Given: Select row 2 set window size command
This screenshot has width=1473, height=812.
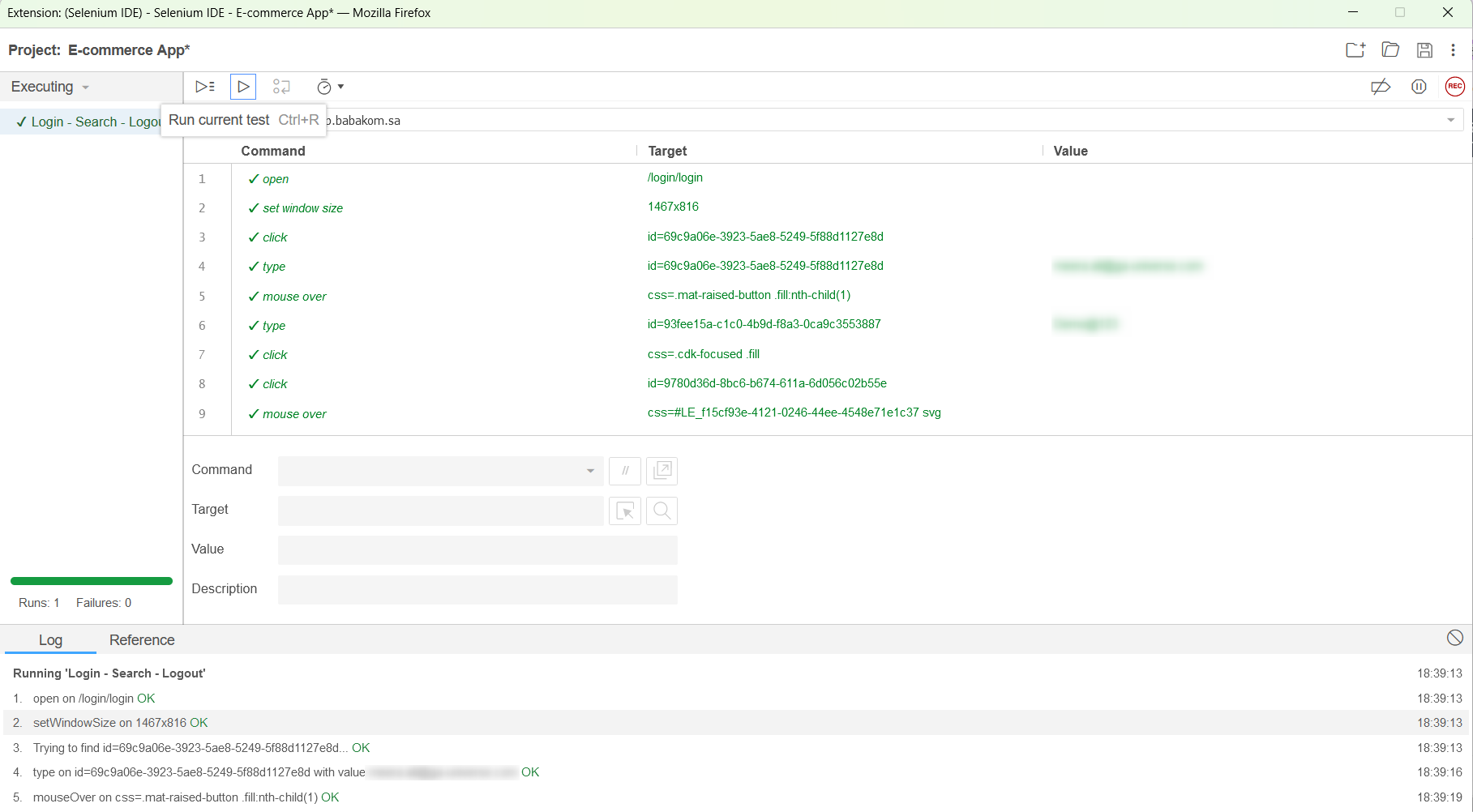Looking at the screenshot, I should 302,208.
